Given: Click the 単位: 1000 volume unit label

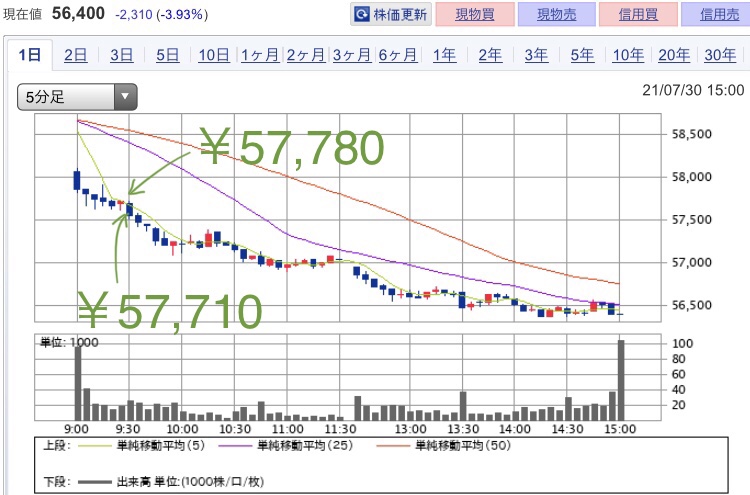Looking at the screenshot, I should point(69,342).
